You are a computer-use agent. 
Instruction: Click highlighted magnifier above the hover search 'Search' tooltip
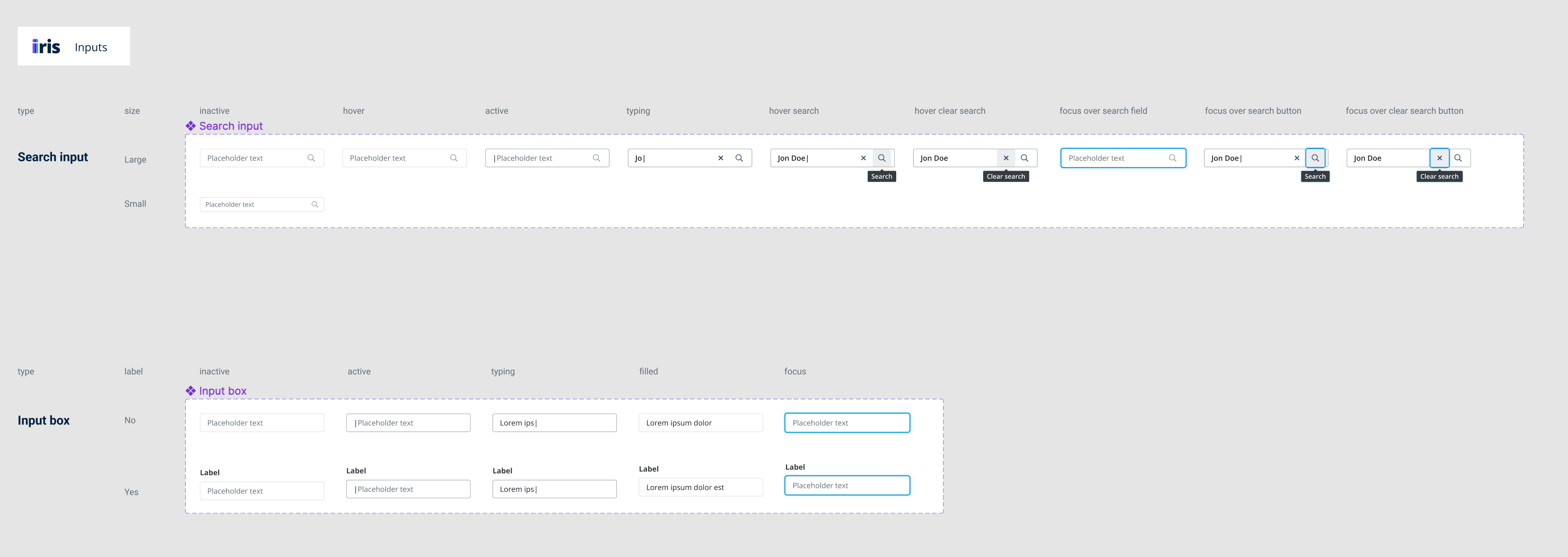pos(881,158)
